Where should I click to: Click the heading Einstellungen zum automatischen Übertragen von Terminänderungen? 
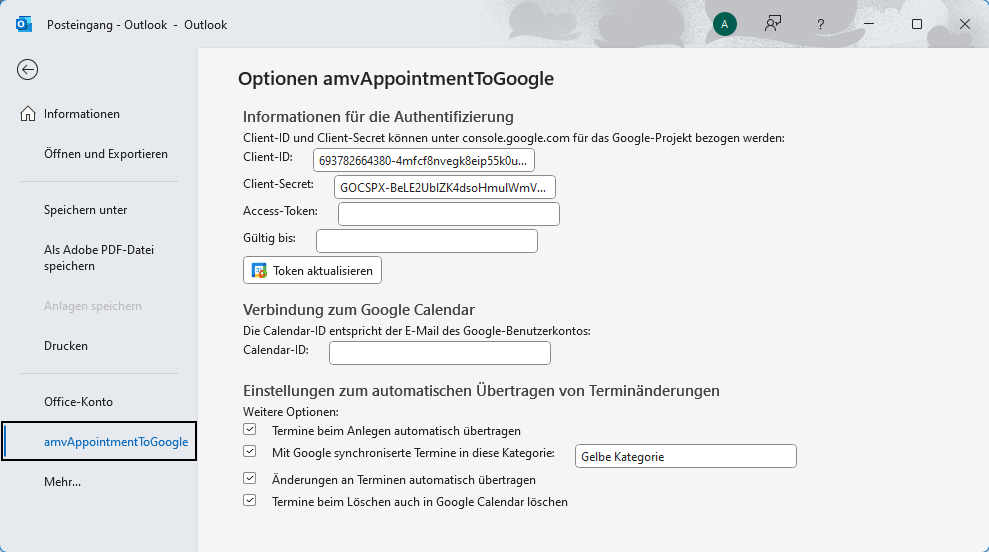[x=481, y=391]
